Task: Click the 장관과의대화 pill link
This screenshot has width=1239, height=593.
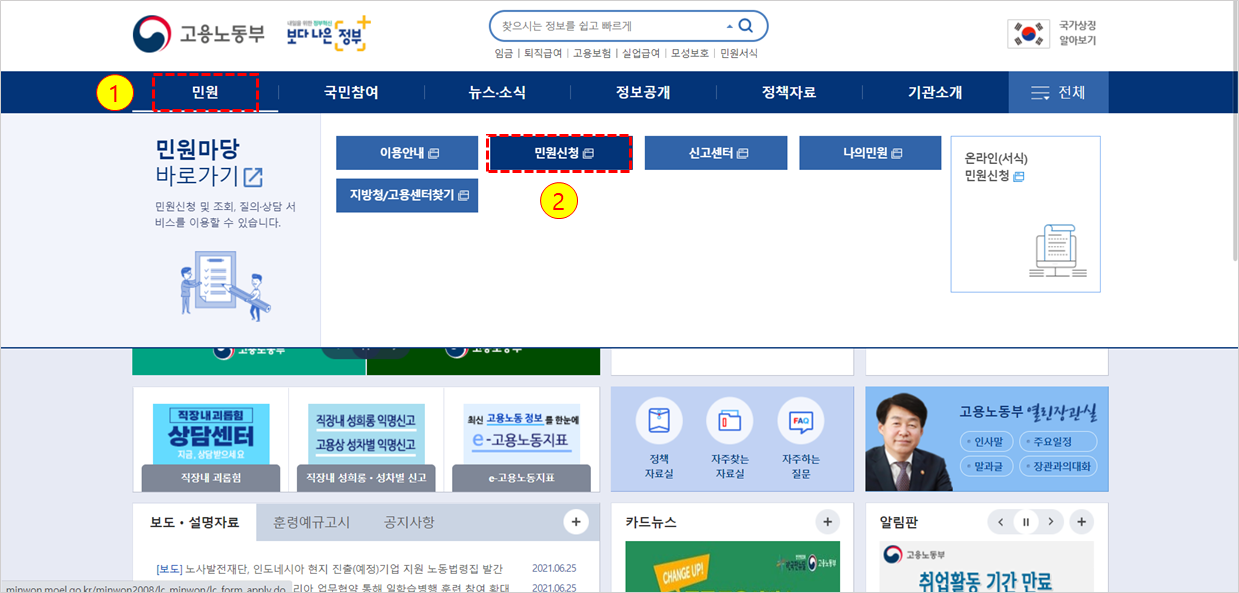Action: point(1058,466)
